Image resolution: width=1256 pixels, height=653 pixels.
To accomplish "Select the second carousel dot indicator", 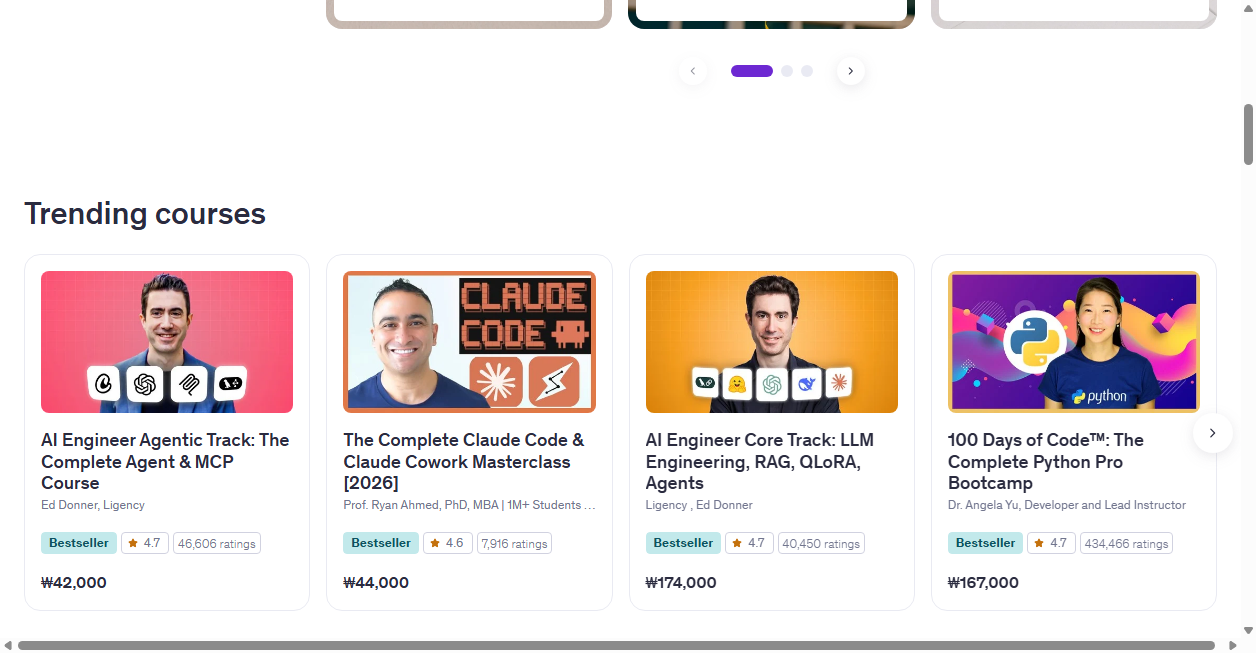I will click(787, 71).
